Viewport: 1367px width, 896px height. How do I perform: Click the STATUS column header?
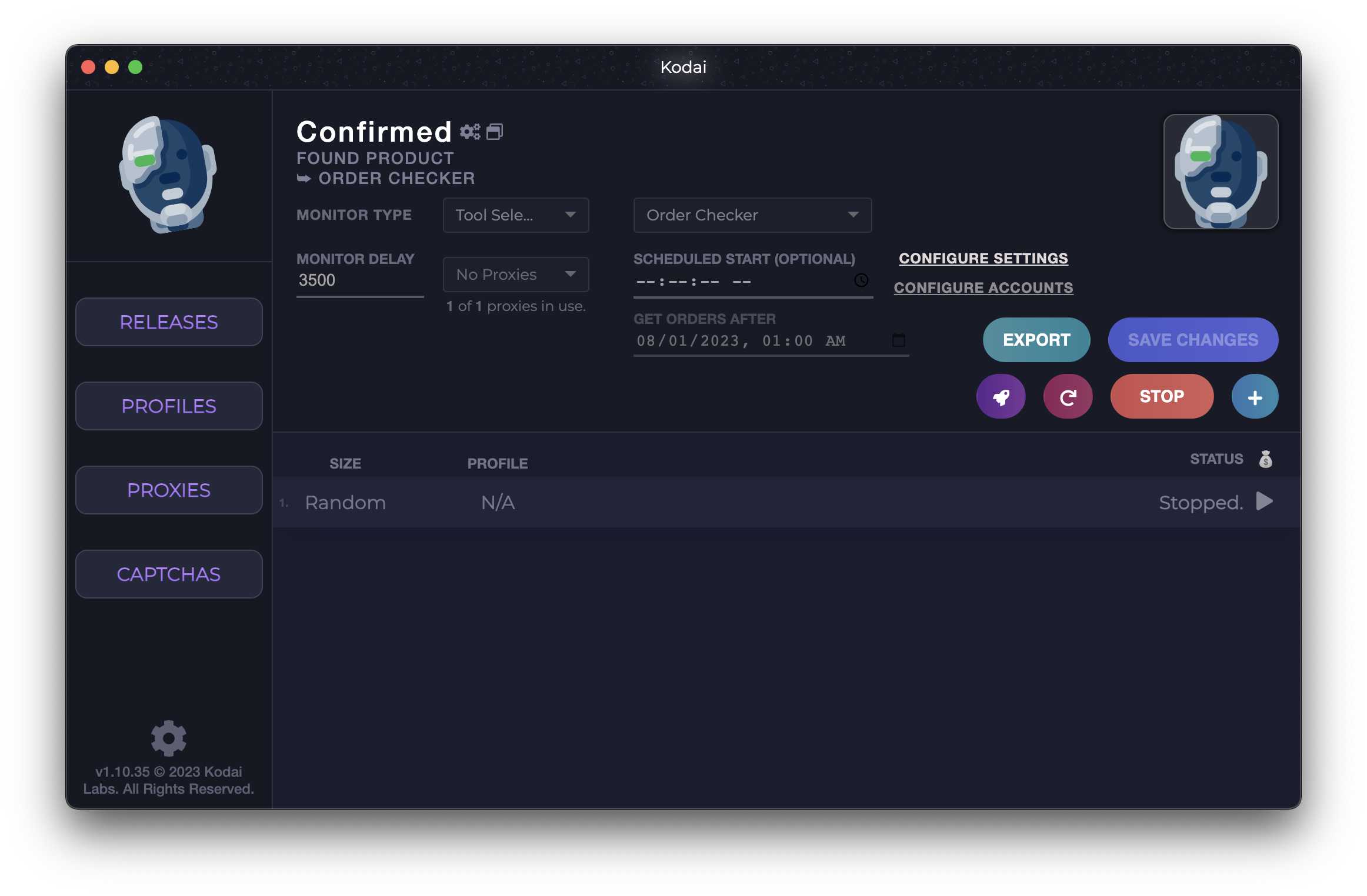pos(1216,459)
